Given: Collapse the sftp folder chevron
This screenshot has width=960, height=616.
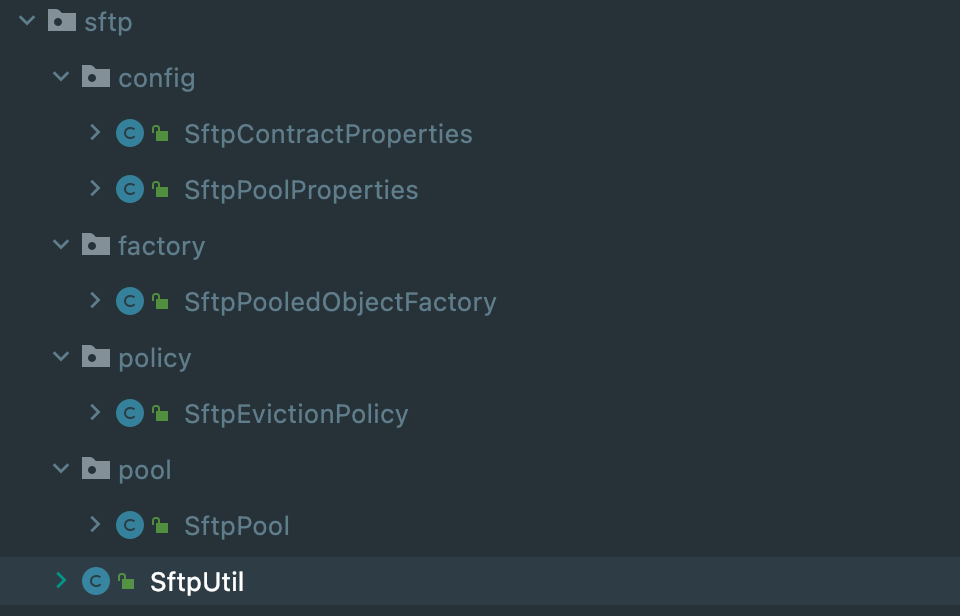Looking at the screenshot, I should (x=27, y=21).
